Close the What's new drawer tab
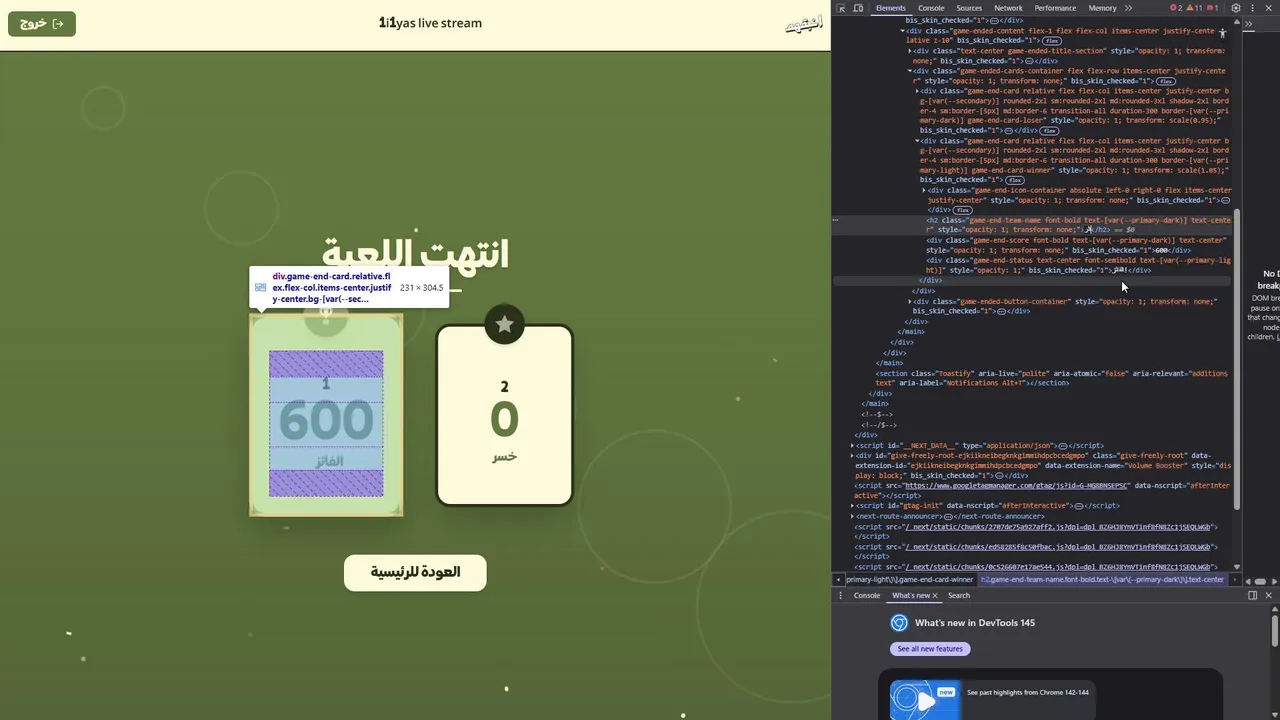The image size is (1280, 720). (935, 596)
